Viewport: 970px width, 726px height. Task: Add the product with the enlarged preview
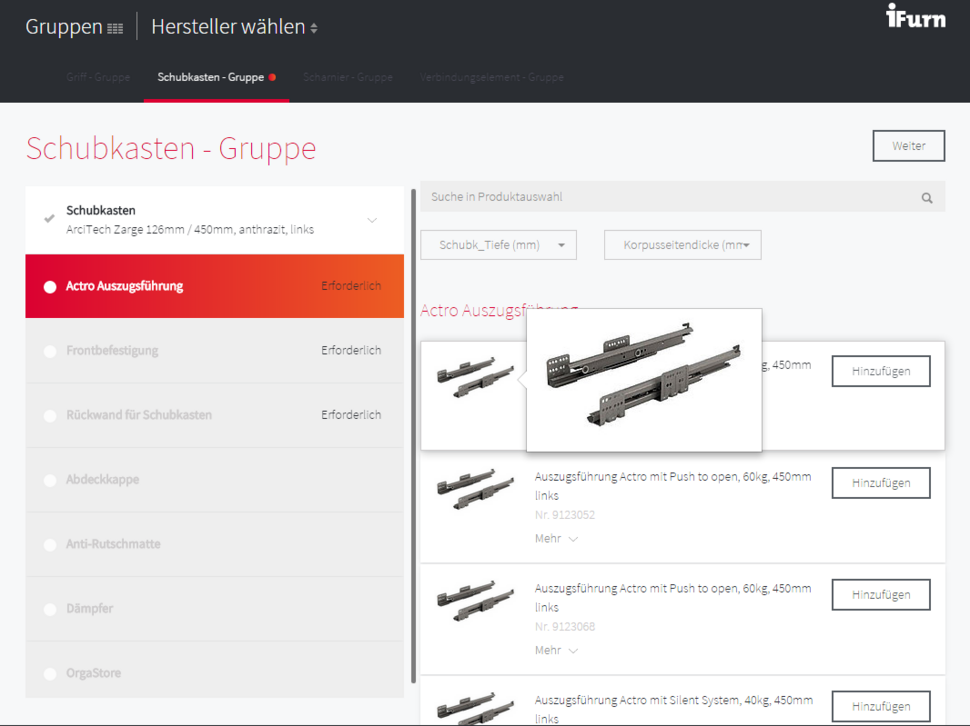(881, 371)
